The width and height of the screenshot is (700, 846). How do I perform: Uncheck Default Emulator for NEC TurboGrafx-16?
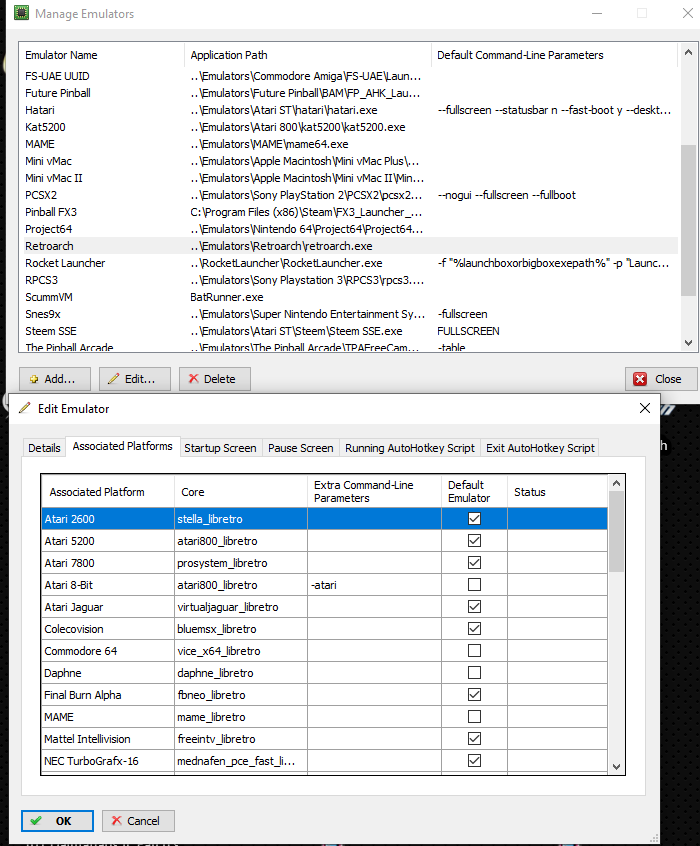(474, 761)
